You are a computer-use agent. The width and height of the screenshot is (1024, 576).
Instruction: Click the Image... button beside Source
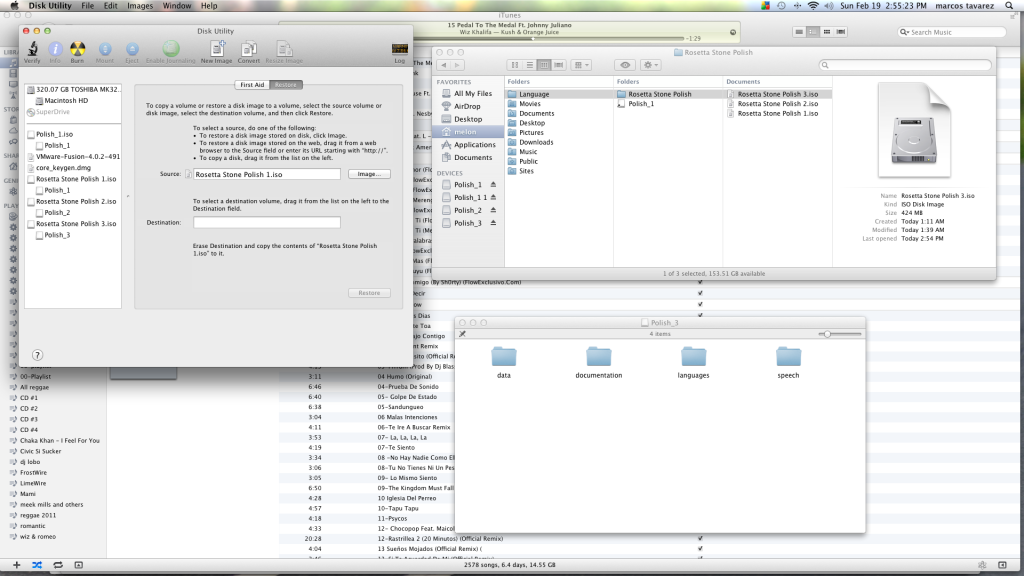[369, 174]
